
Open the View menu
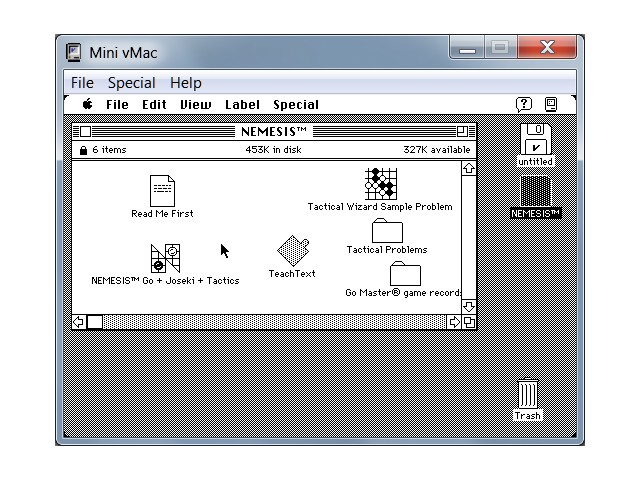(x=196, y=105)
